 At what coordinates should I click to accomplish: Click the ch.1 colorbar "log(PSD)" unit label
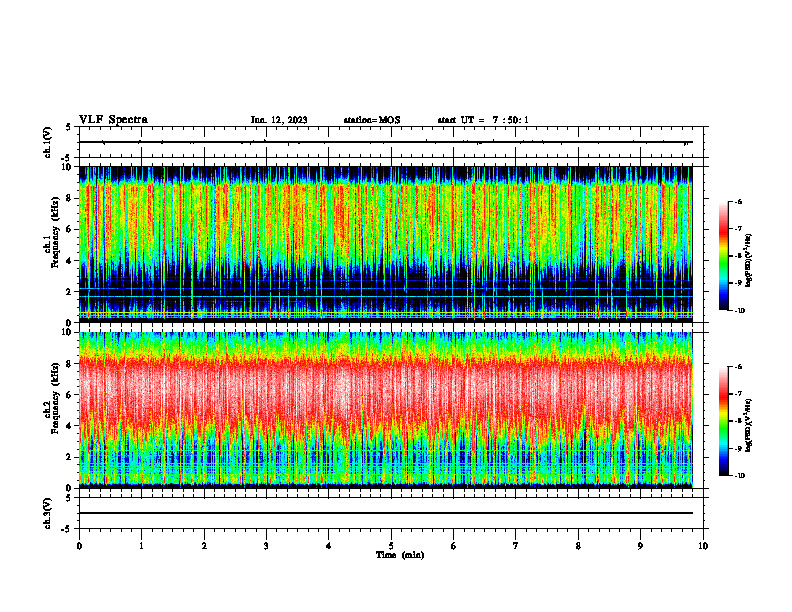tap(750, 260)
